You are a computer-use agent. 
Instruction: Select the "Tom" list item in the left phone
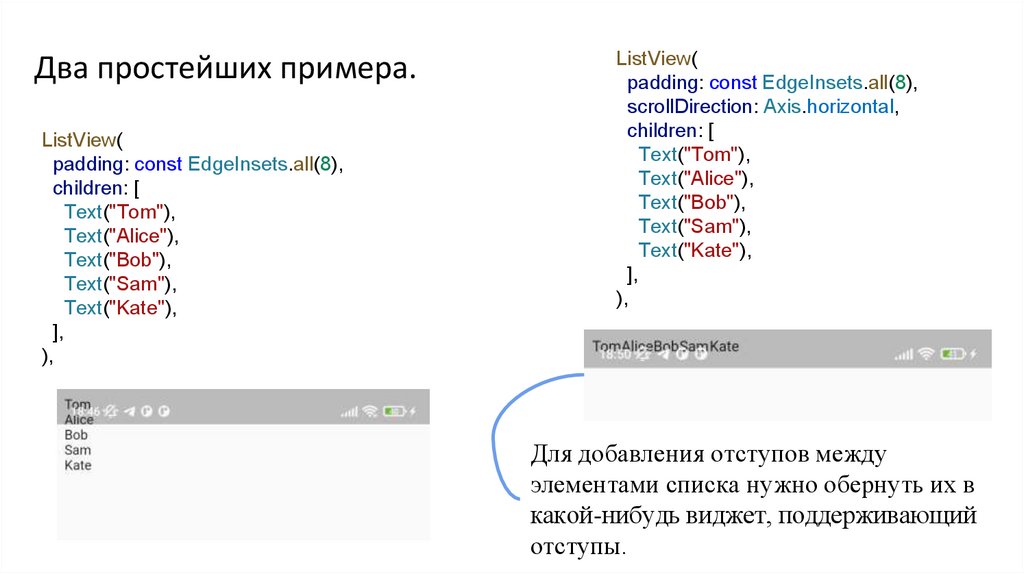tap(78, 405)
